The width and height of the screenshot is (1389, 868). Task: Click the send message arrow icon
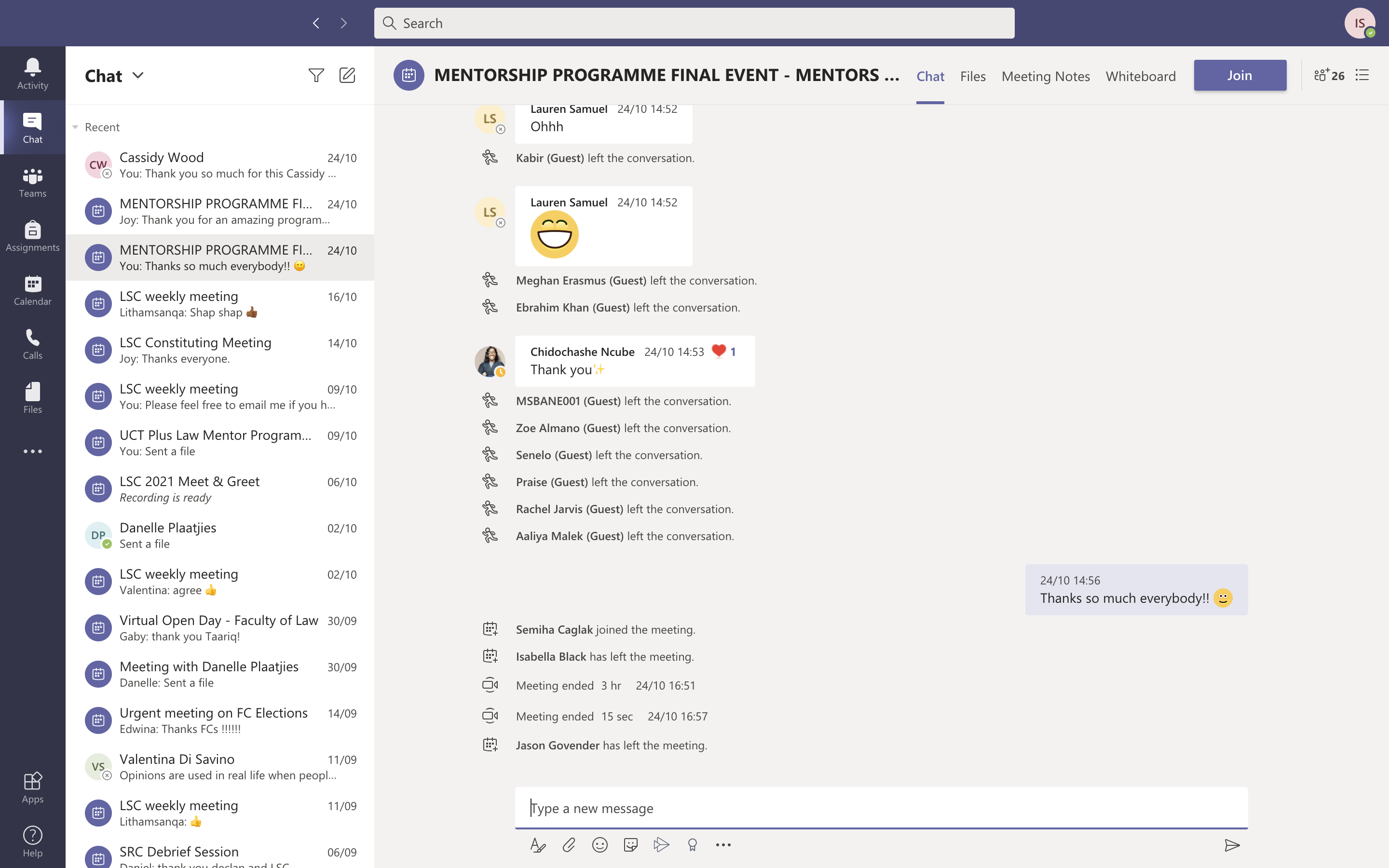pyautogui.click(x=1232, y=844)
